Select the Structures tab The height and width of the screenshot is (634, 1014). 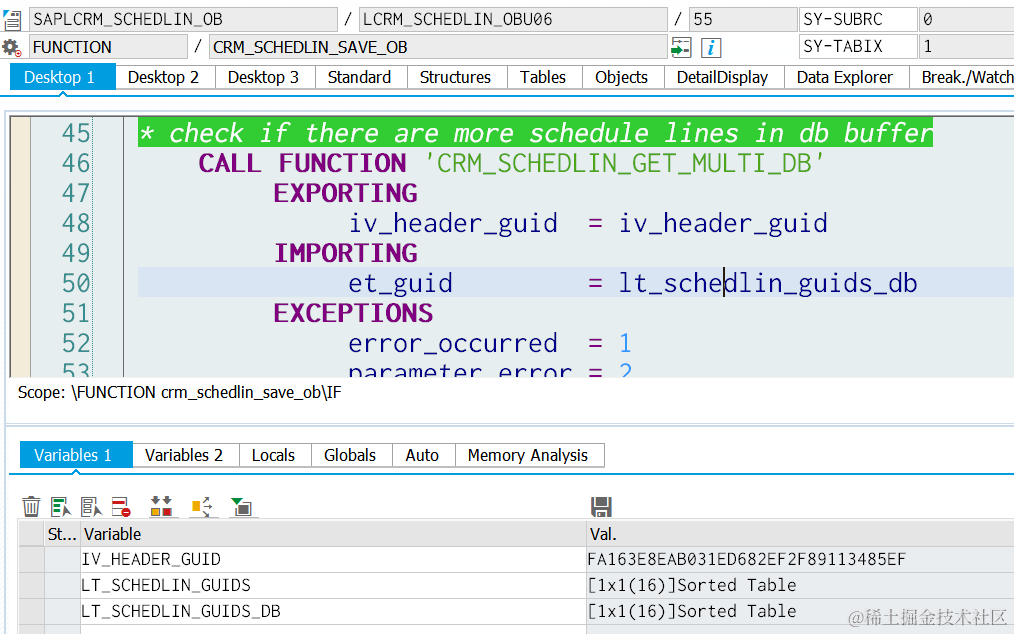[455, 77]
